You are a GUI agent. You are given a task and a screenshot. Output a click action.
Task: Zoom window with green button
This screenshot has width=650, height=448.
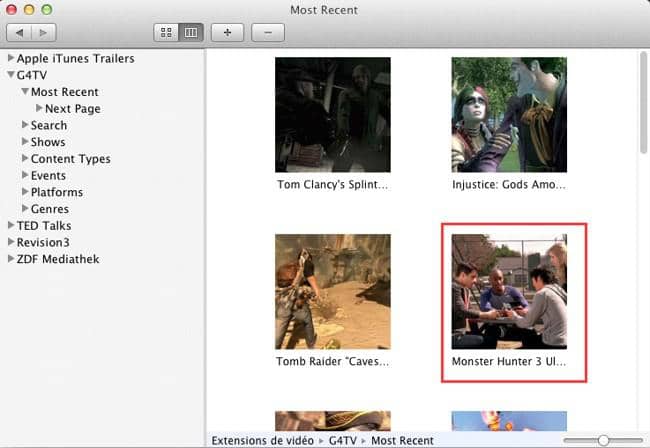[47, 9]
